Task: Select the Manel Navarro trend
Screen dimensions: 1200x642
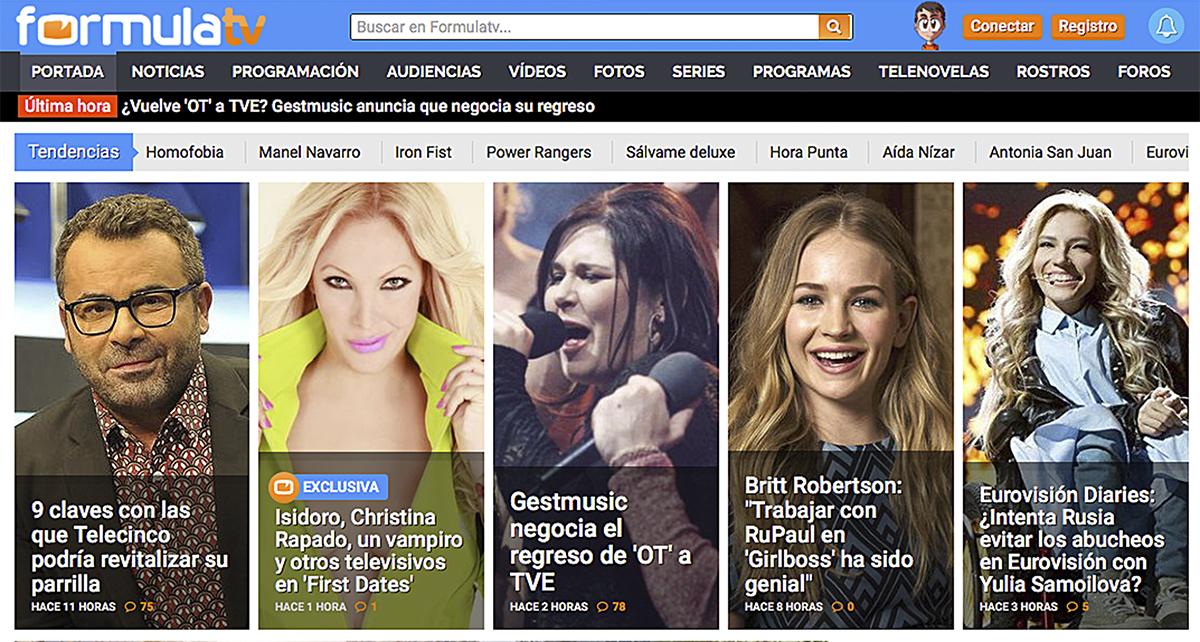Action: click(x=309, y=152)
